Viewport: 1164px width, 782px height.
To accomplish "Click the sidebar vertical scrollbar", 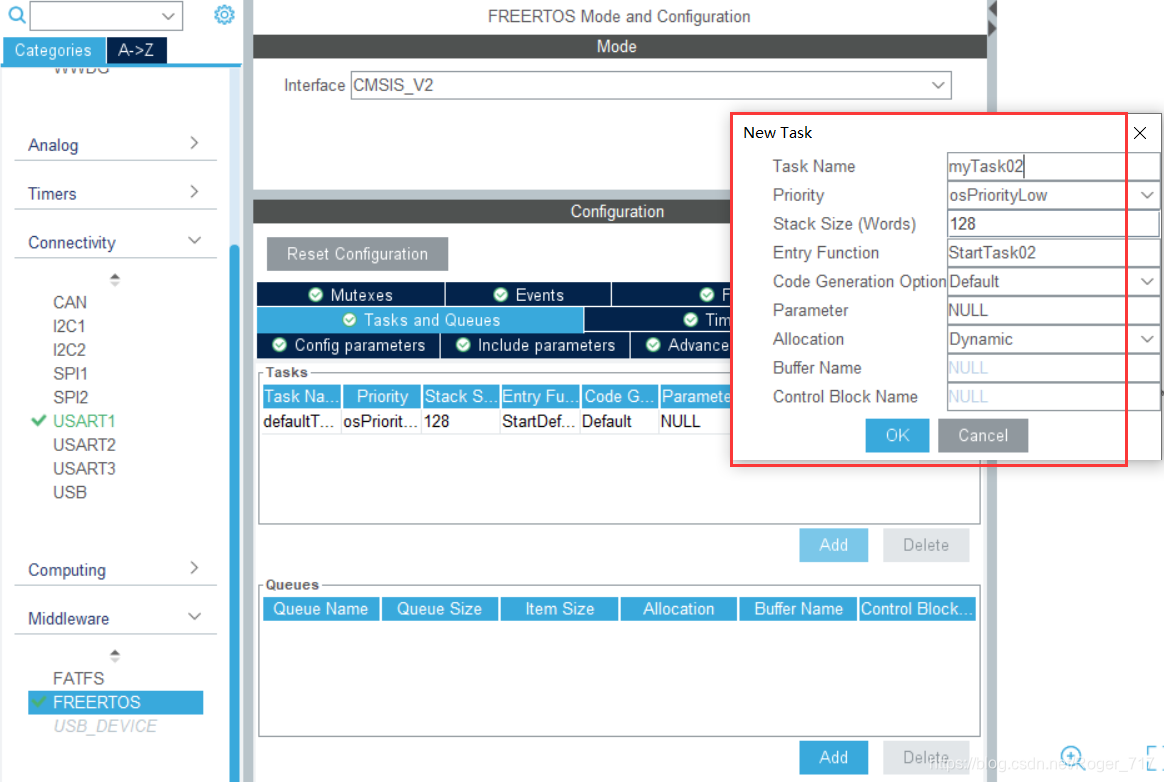I will 235,512.
